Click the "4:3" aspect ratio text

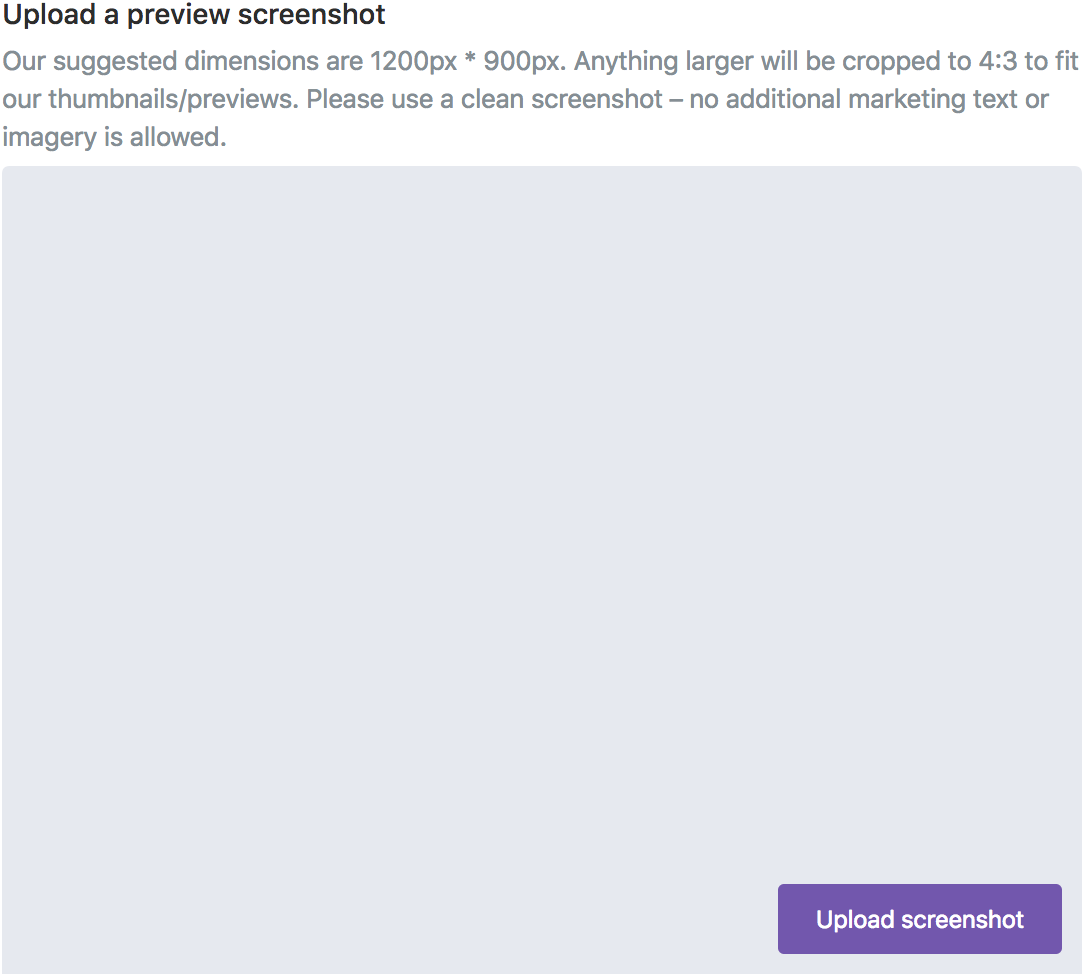point(997,61)
